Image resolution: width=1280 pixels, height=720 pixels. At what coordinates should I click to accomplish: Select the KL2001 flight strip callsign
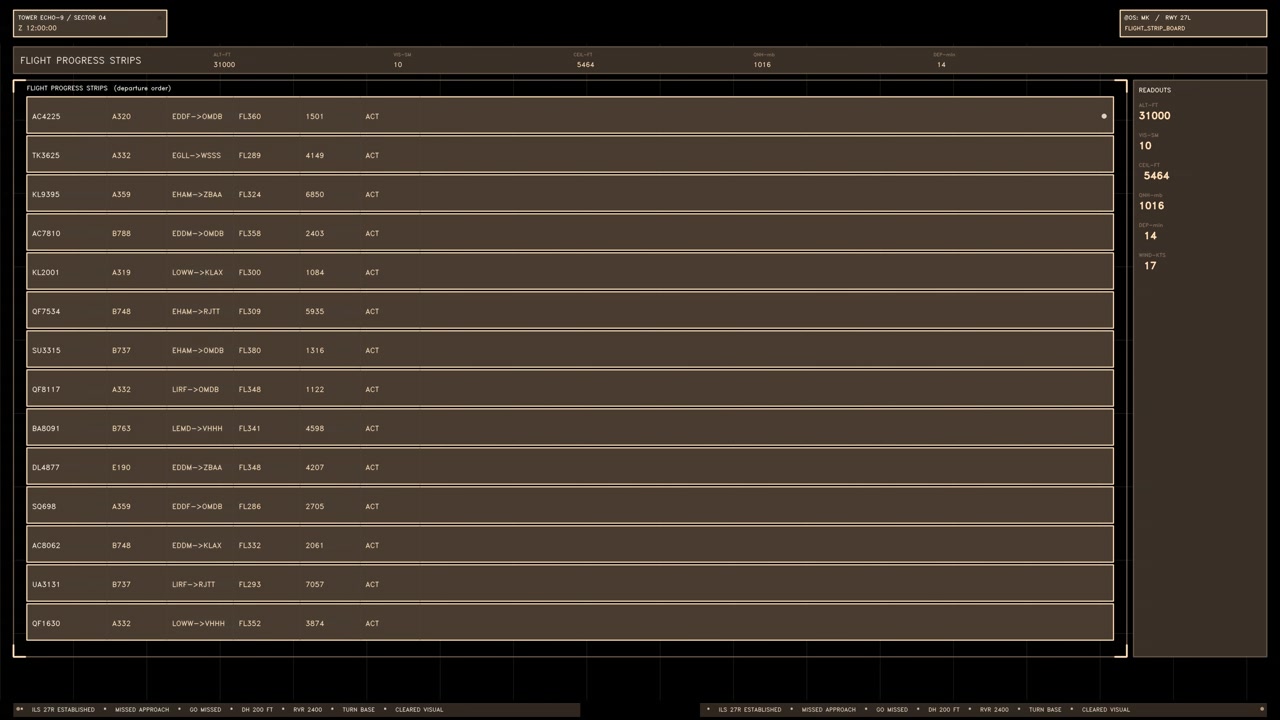pyautogui.click(x=45, y=273)
